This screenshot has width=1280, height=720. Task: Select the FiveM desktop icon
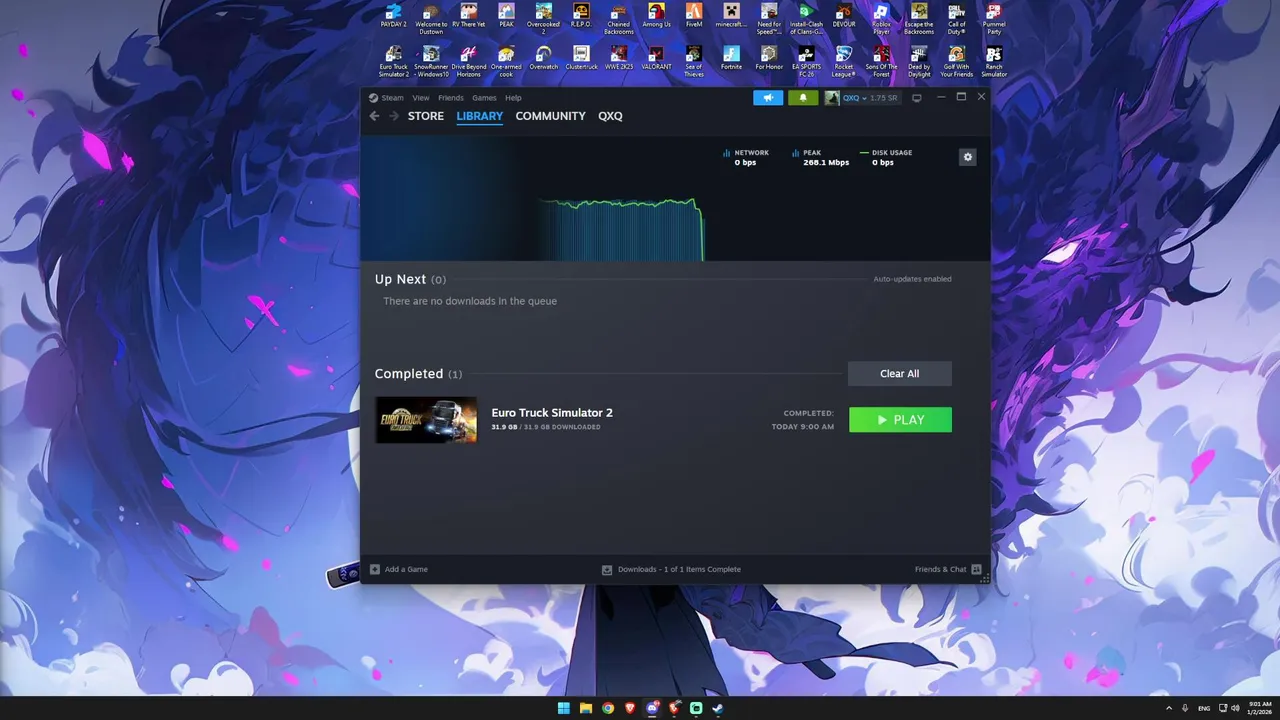click(x=694, y=17)
